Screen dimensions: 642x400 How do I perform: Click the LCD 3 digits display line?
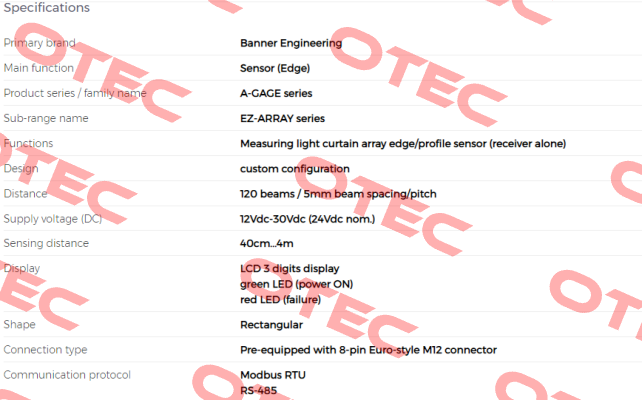pos(289,269)
